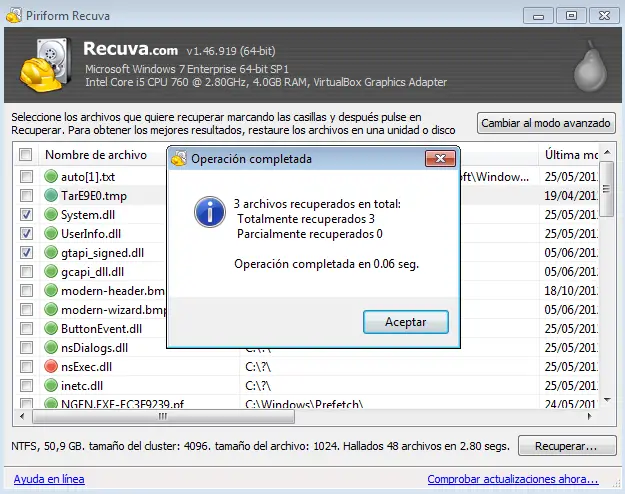Check the box for modern-wizard.bmp
This screenshot has width=625, height=494.
pos(26,309)
